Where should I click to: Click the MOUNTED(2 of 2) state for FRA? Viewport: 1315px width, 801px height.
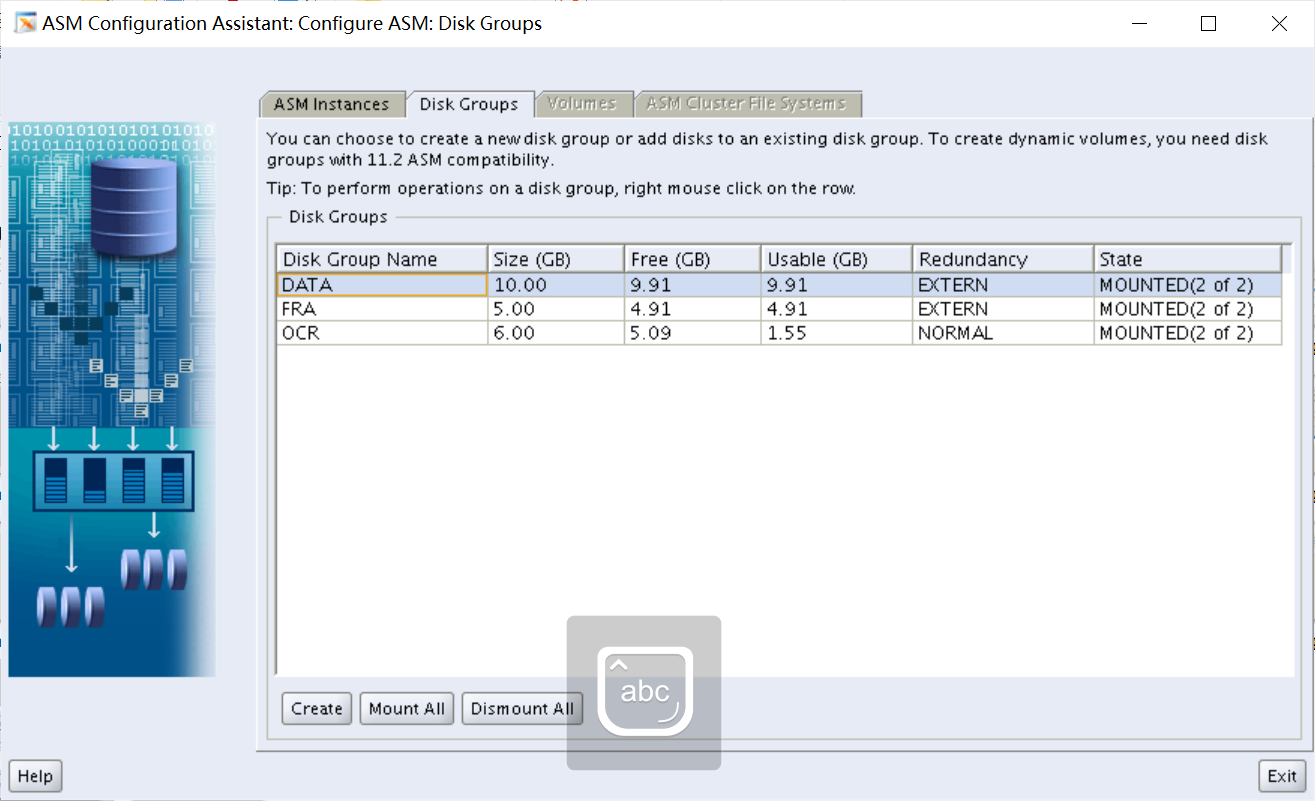[1187, 309]
